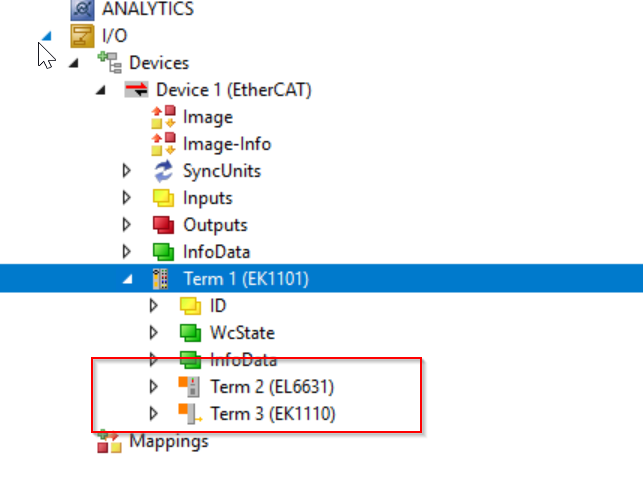Click the red Outputs icon
The width and height of the screenshot is (643, 480).
click(x=164, y=225)
